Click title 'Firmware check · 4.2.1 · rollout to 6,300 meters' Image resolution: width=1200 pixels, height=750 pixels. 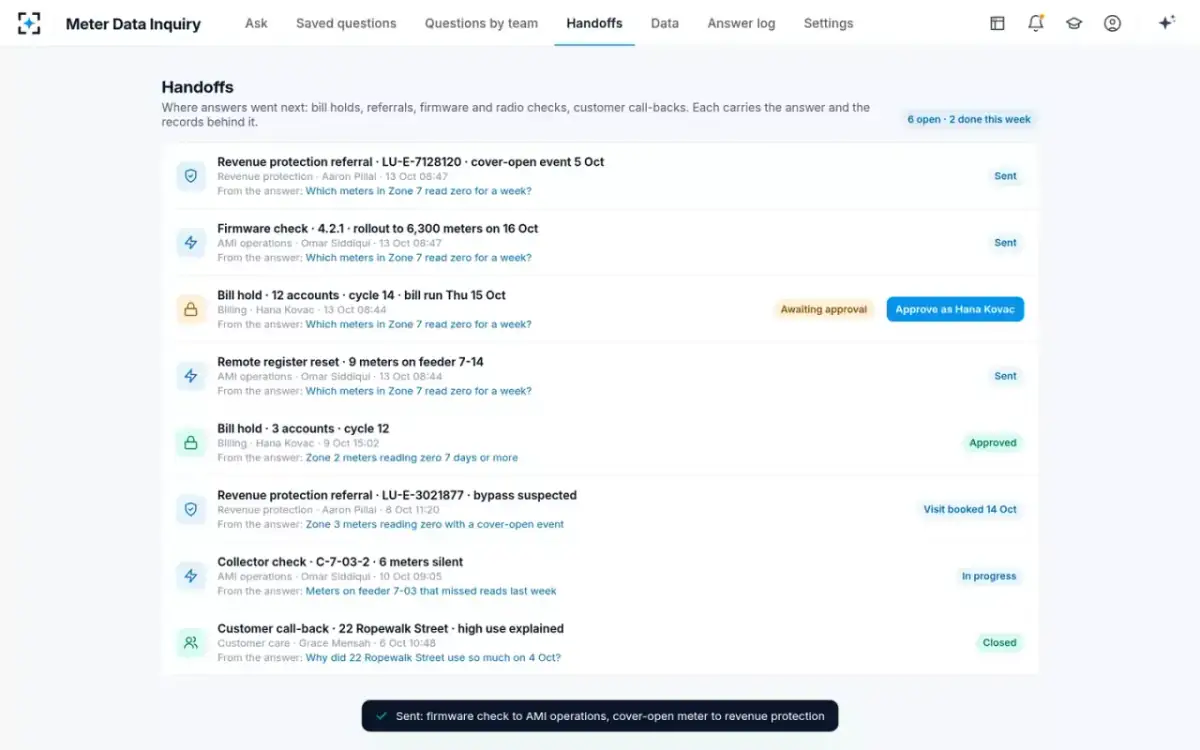click(378, 229)
